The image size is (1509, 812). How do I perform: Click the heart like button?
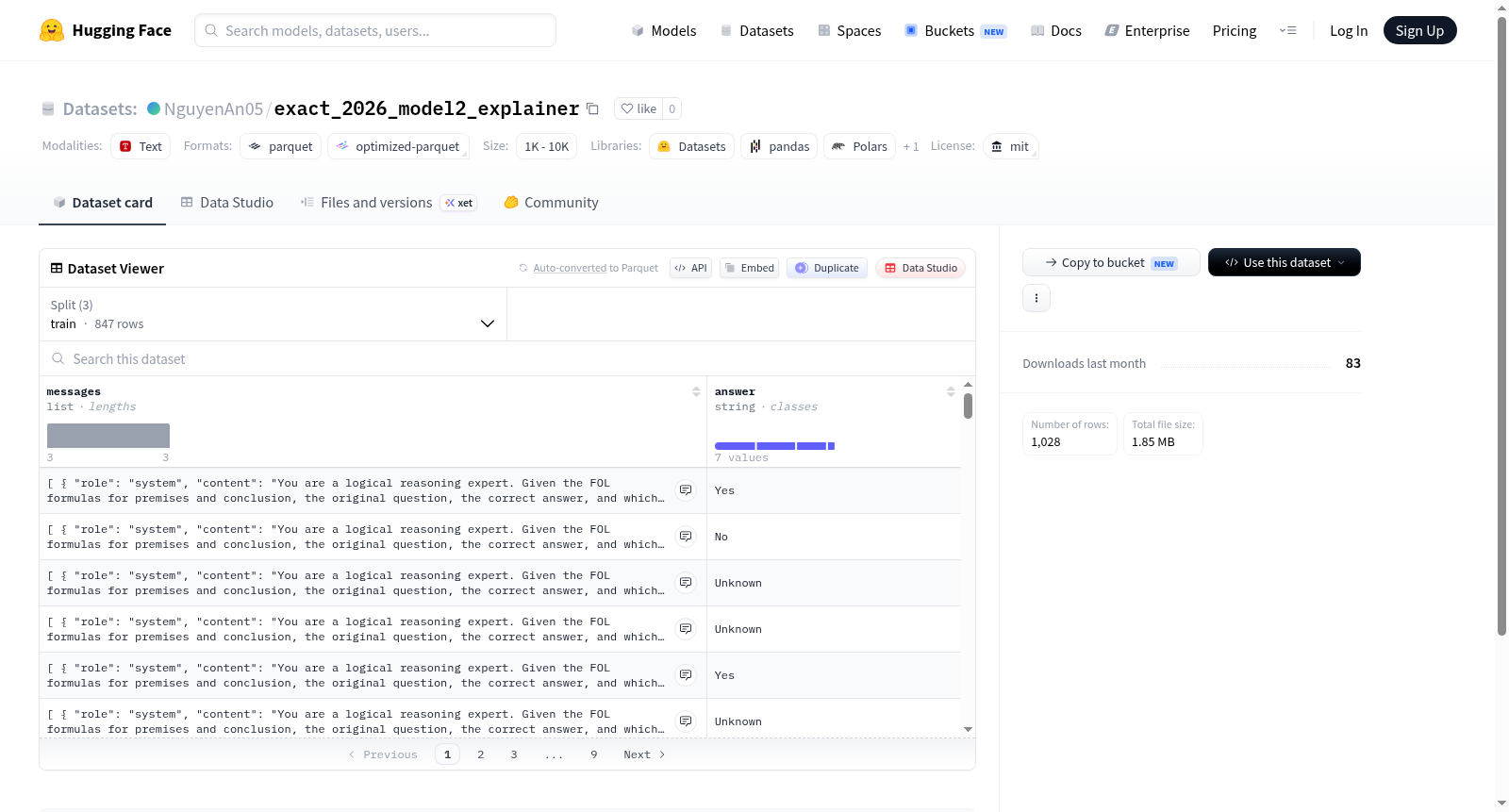tap(638, 108)
